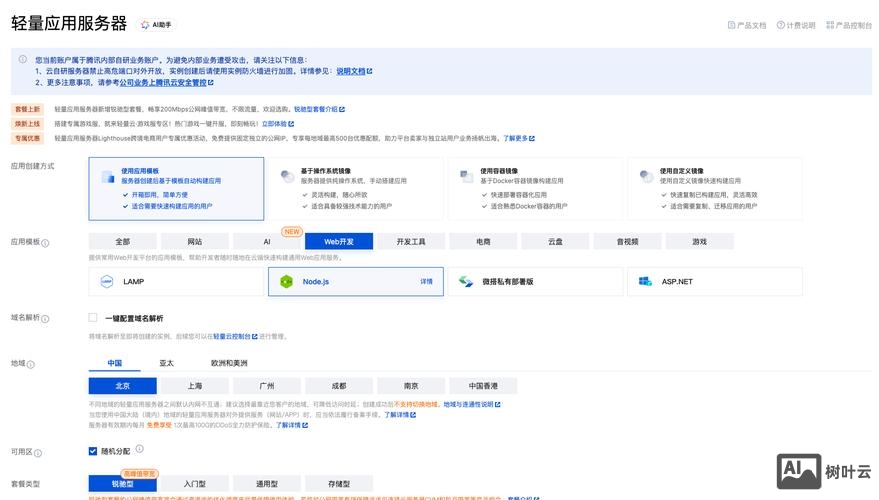Switch to 网站 template category
The image size is (879, 500).
pos(195,242)
